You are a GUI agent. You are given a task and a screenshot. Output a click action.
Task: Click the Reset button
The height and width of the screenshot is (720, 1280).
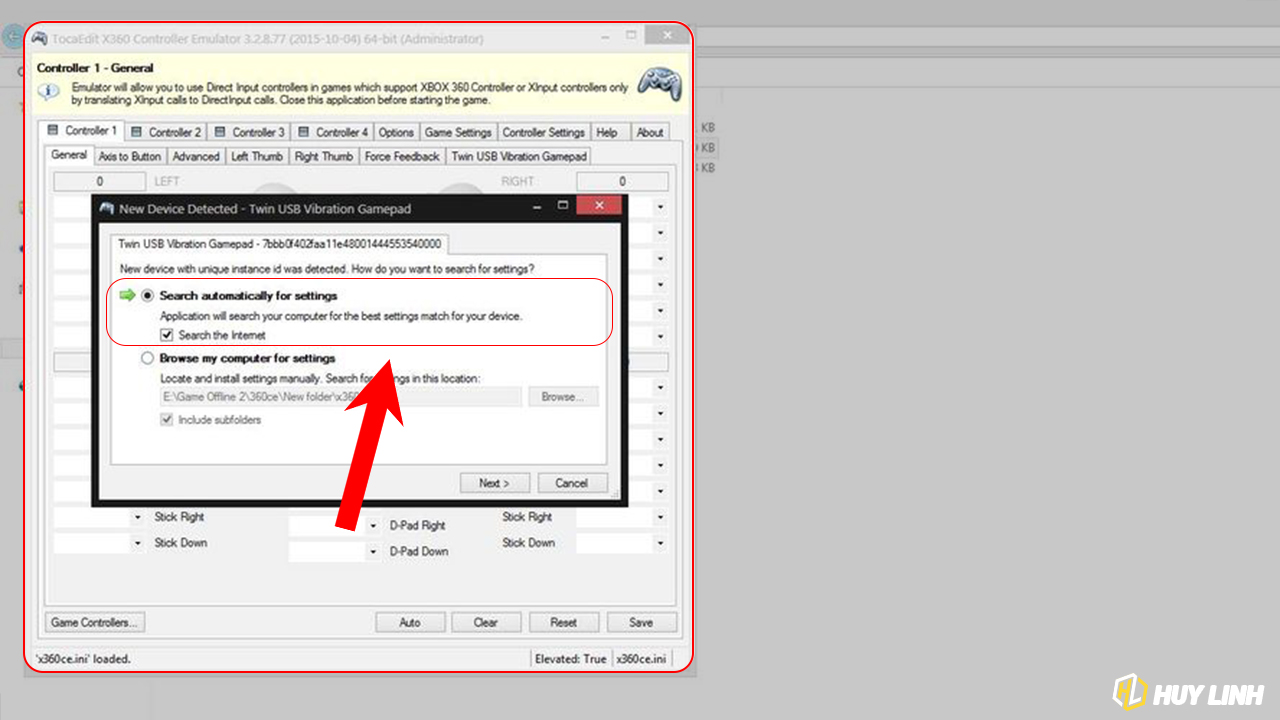click(564, 622)
